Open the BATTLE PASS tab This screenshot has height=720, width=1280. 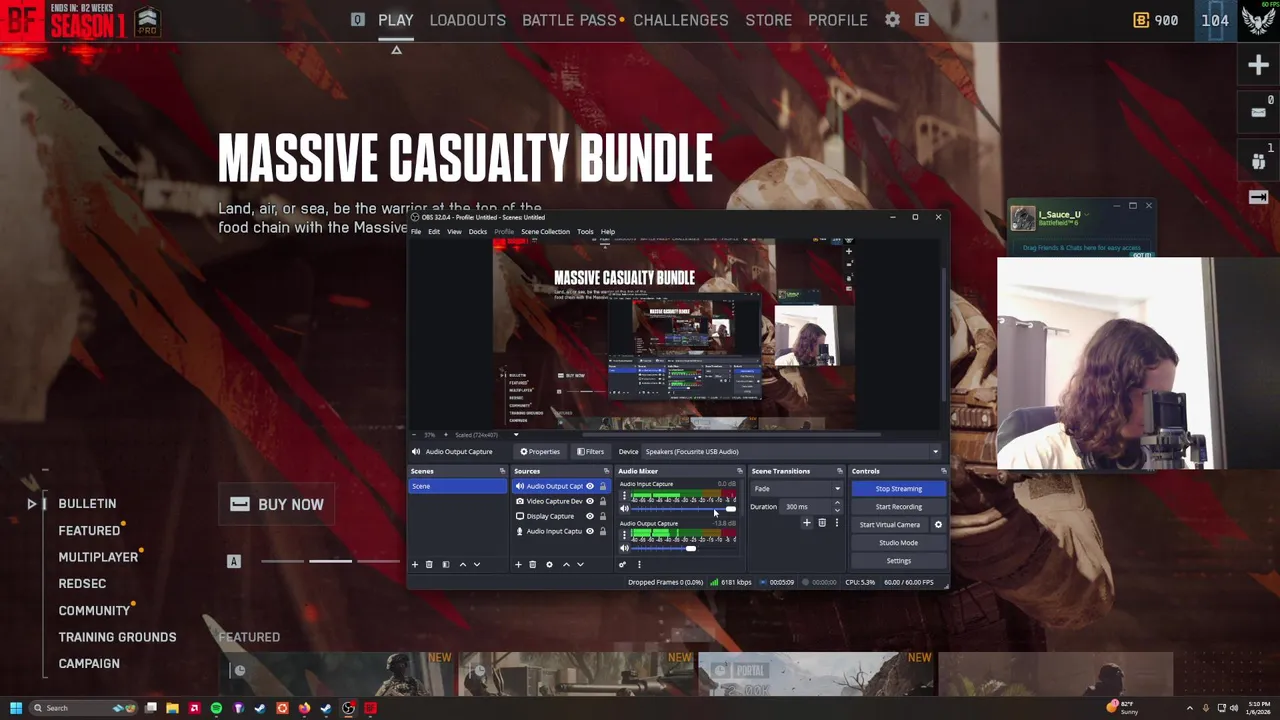(x=569, y=20)
